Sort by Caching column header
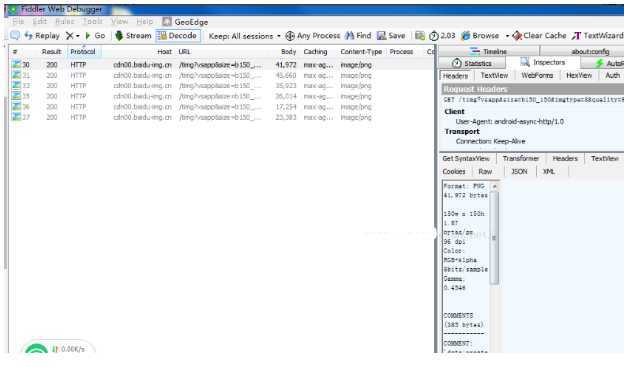The height and width of the screenshot is (367, 624). pyautogui.click(x=315, y=52)
